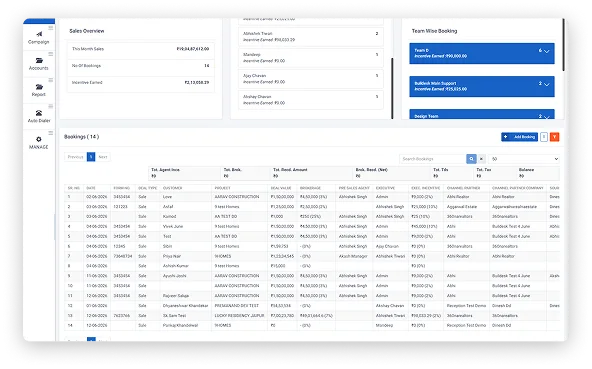
Task: Click customer Ashish Kumar in row 8
Action: 176,266
